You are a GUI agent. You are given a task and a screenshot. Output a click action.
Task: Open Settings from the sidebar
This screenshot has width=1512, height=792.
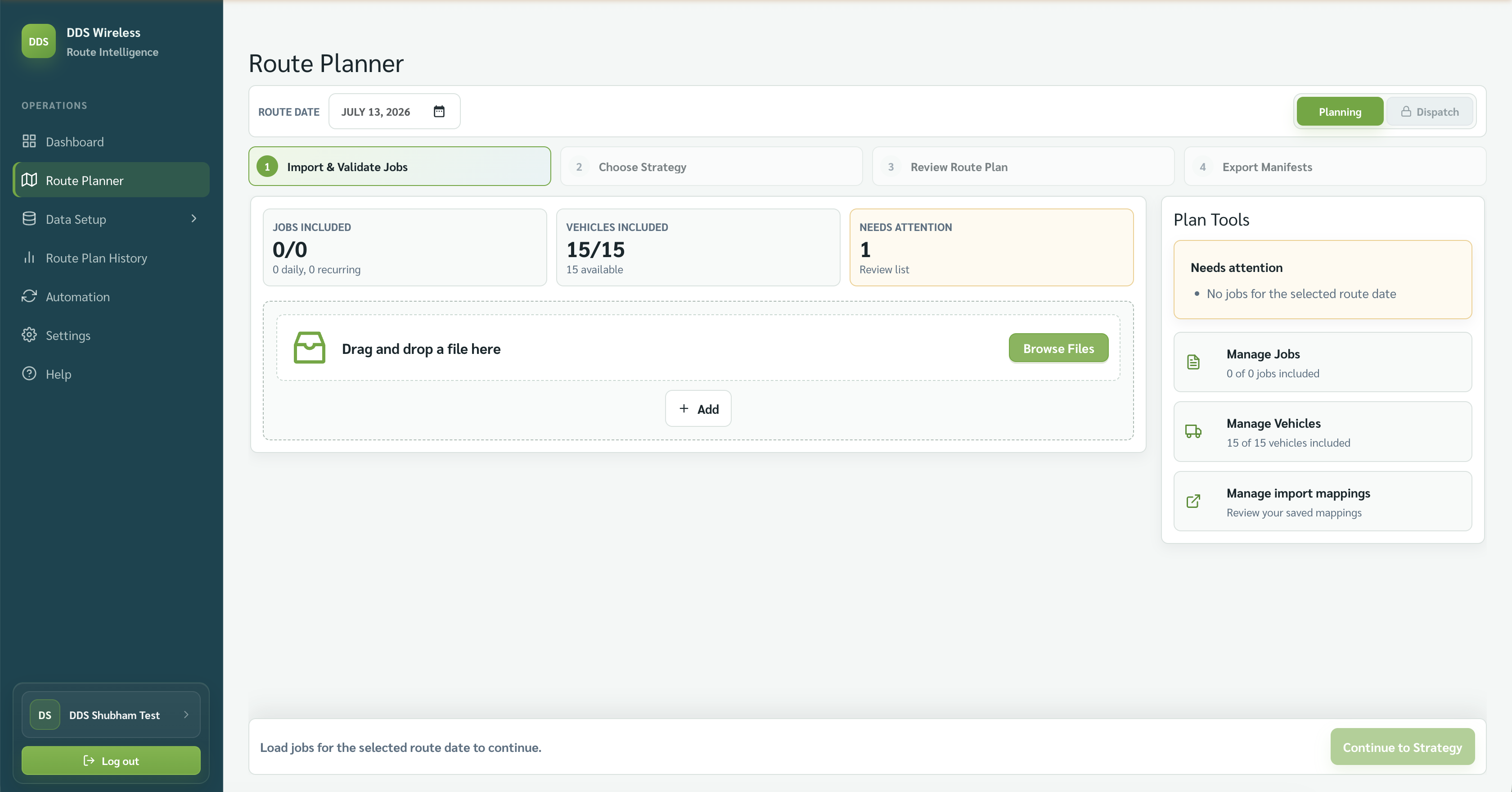pos(111,335)
